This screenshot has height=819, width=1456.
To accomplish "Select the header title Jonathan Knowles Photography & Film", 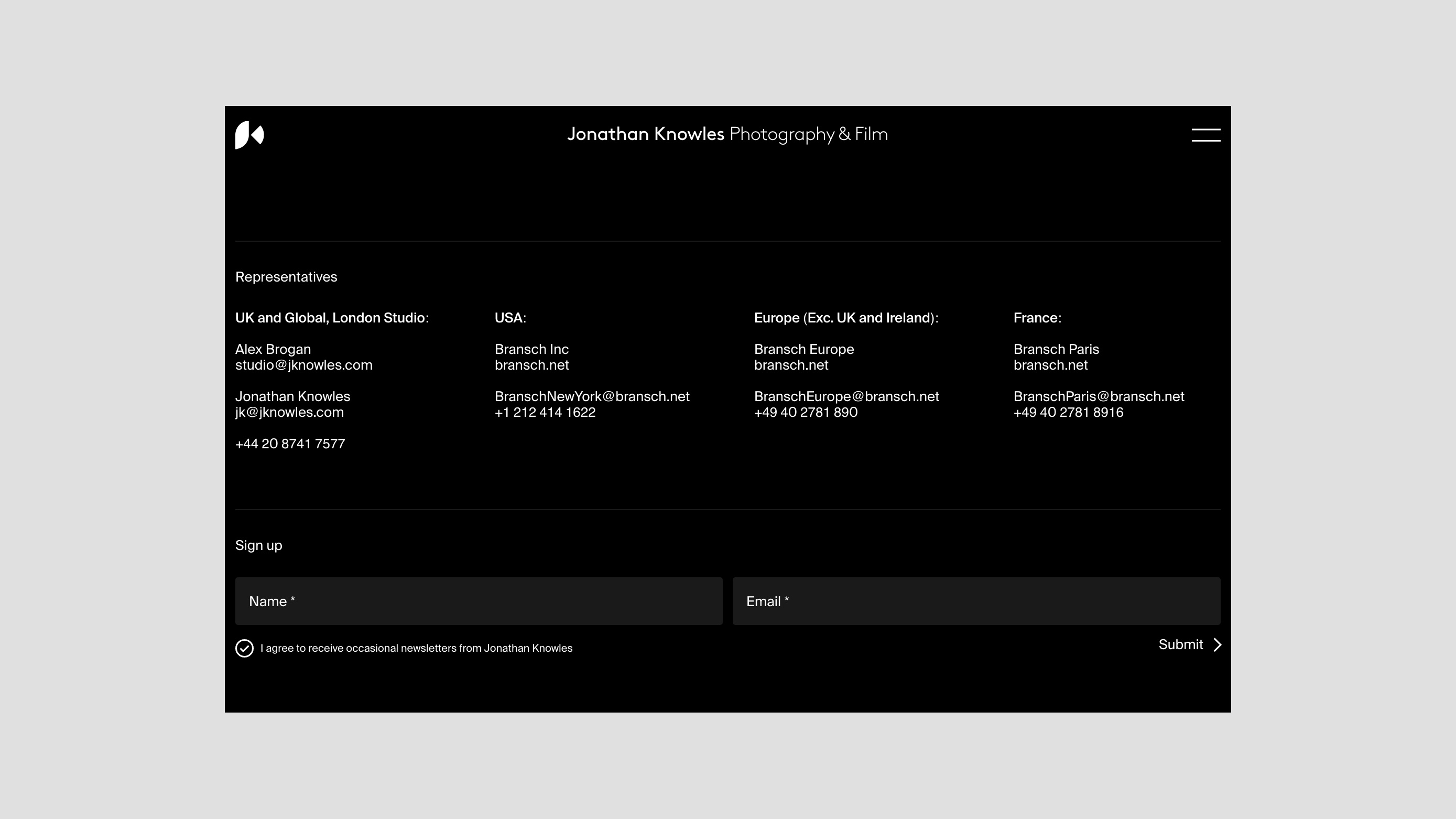I will pyautogui.click(x=728, y=134).
